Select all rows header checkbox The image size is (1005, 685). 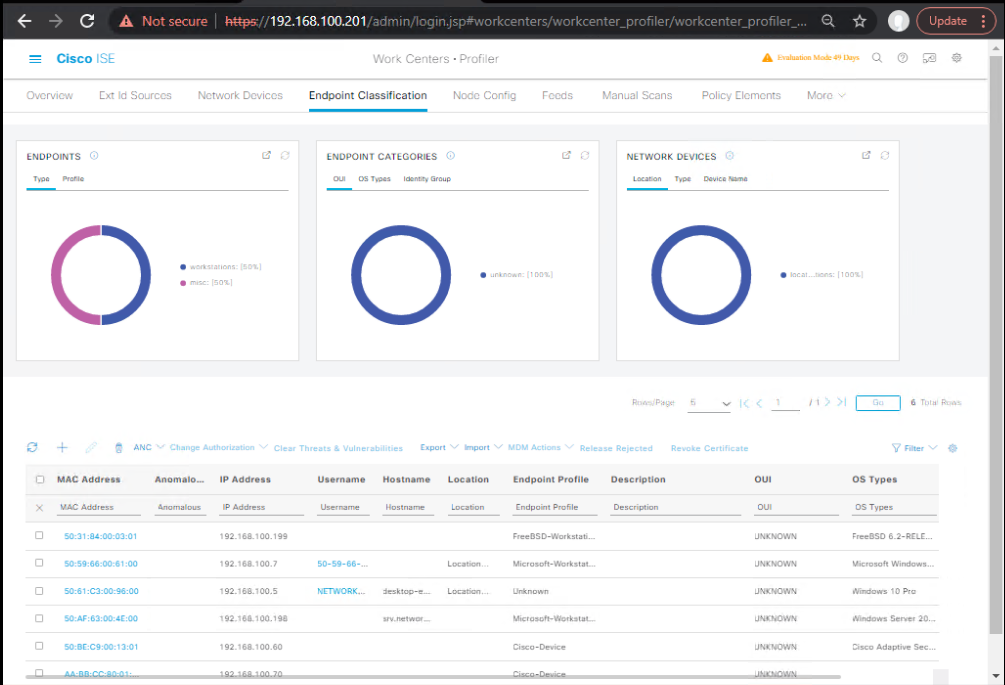click(40, 479)
